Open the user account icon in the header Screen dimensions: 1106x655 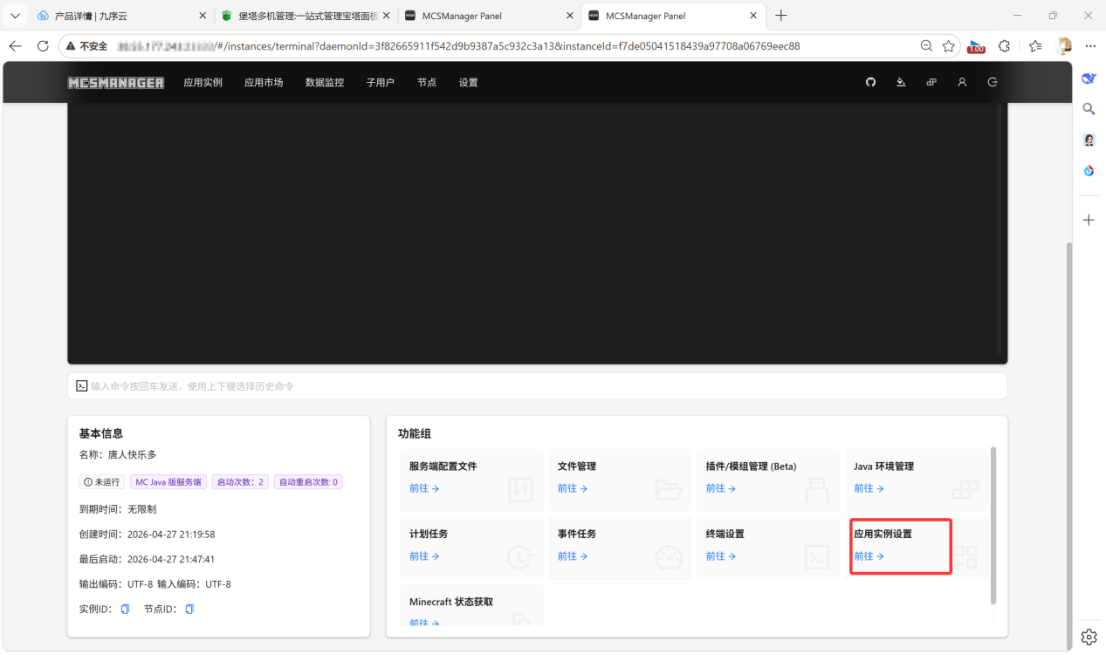(961, 82)
